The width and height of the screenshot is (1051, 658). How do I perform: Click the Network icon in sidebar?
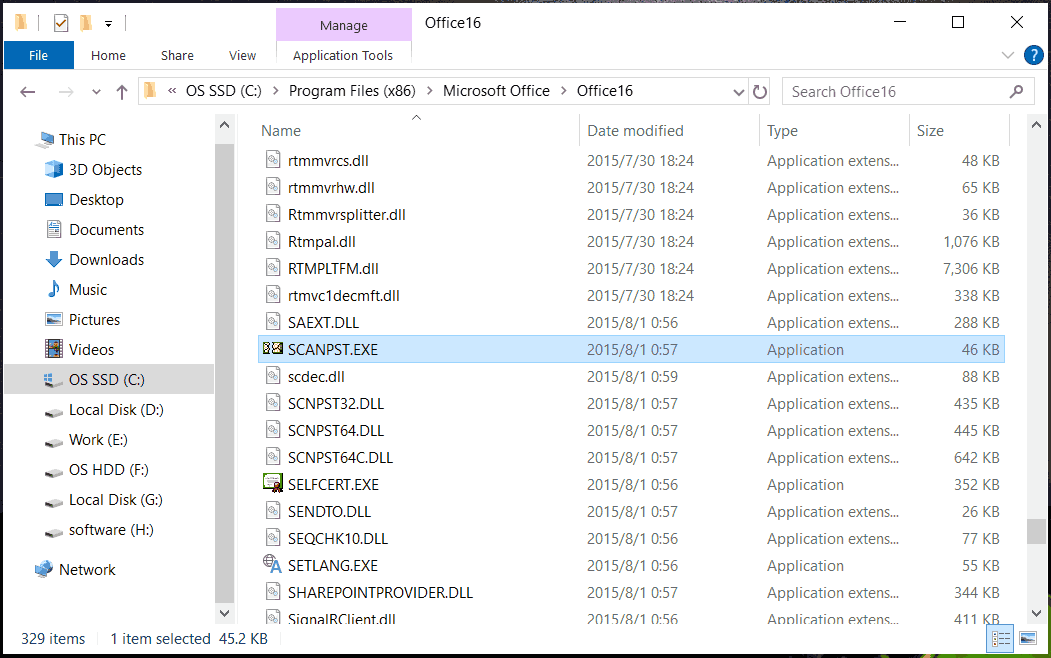click(x=44, y=569)
